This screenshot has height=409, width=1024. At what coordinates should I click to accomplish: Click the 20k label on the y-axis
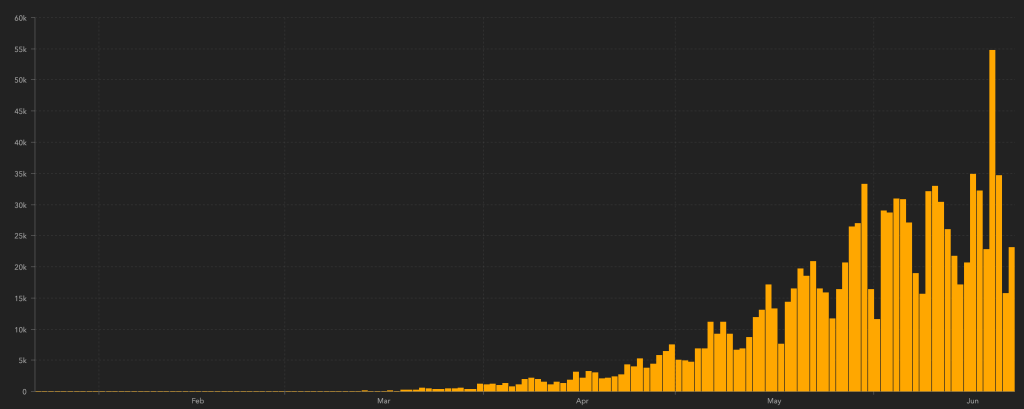[20, 267]
